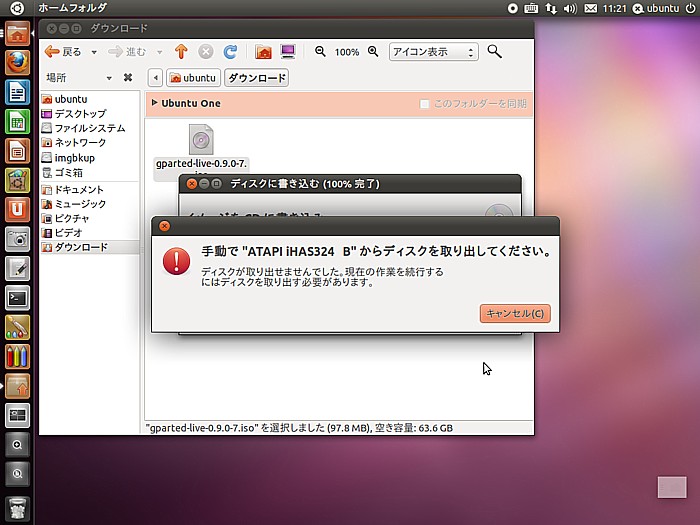Open the text editor launcher icon

point(17,268)
